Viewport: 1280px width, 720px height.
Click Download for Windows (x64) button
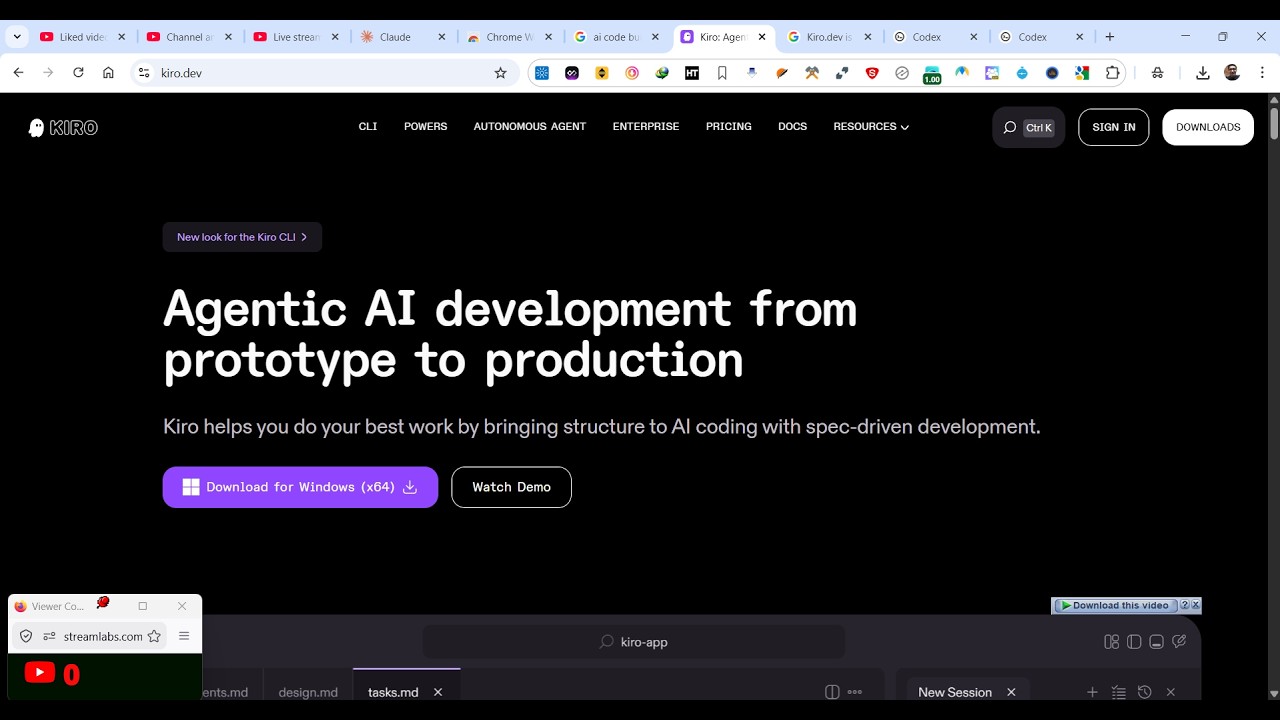(x=300, y=487)
